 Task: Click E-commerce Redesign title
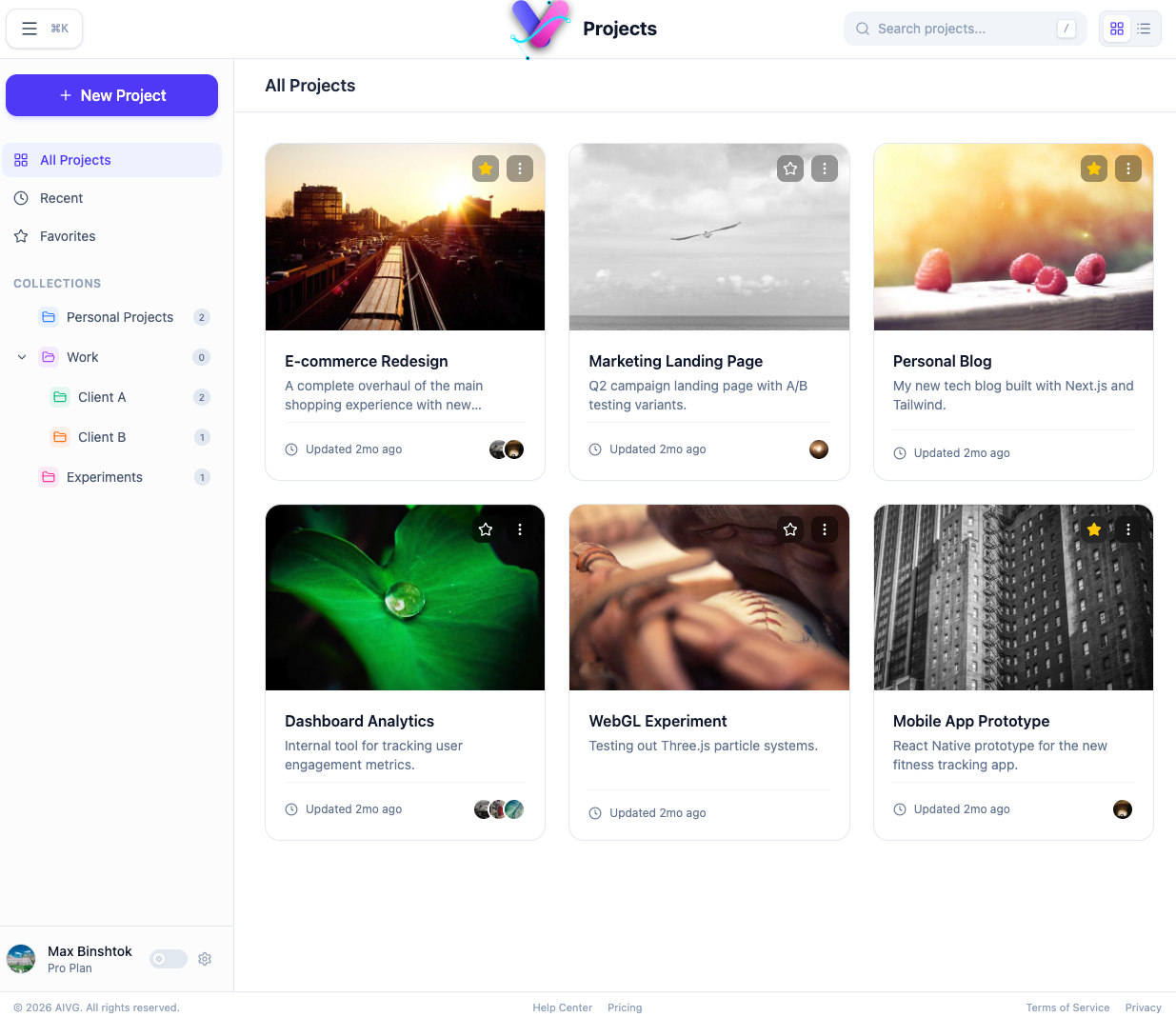pyautogui.click(x=367, y=361)
